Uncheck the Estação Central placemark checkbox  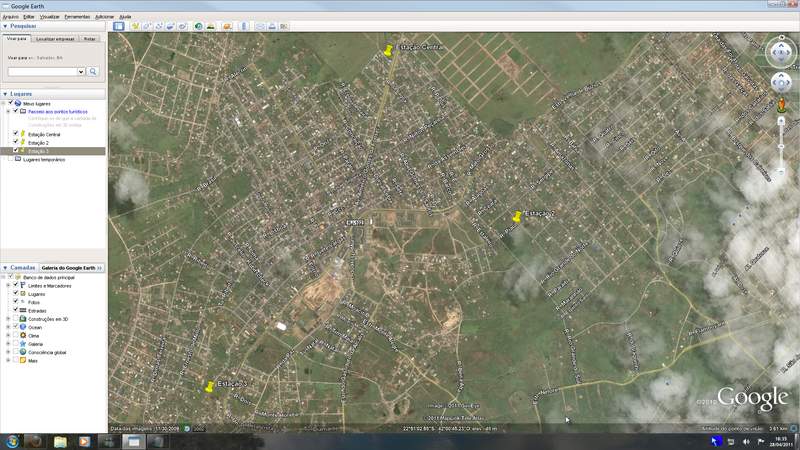click(16, 134)
